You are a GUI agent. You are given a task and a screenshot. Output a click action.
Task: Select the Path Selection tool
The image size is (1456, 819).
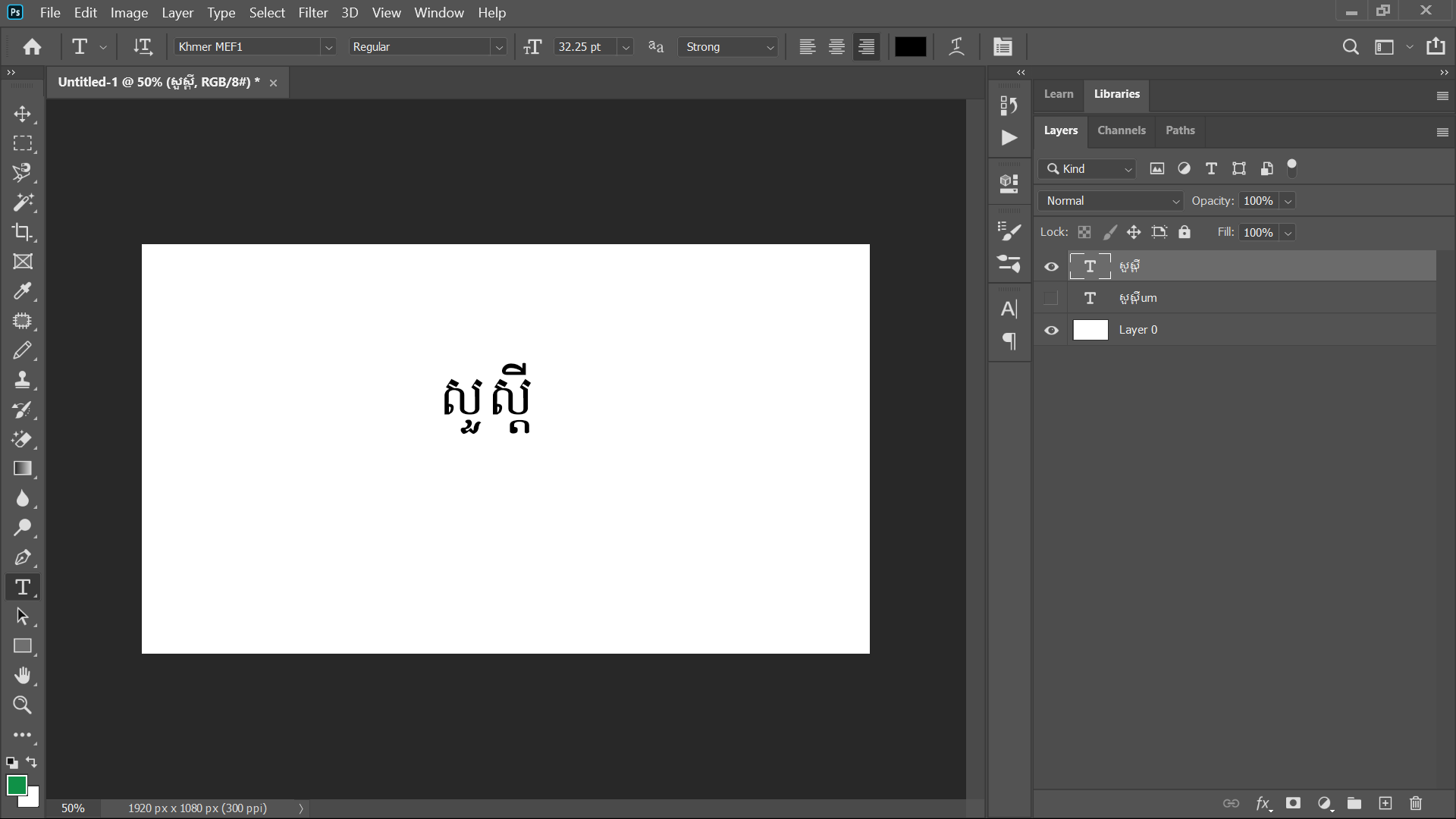pyautogui.click(x=23, y=617)
